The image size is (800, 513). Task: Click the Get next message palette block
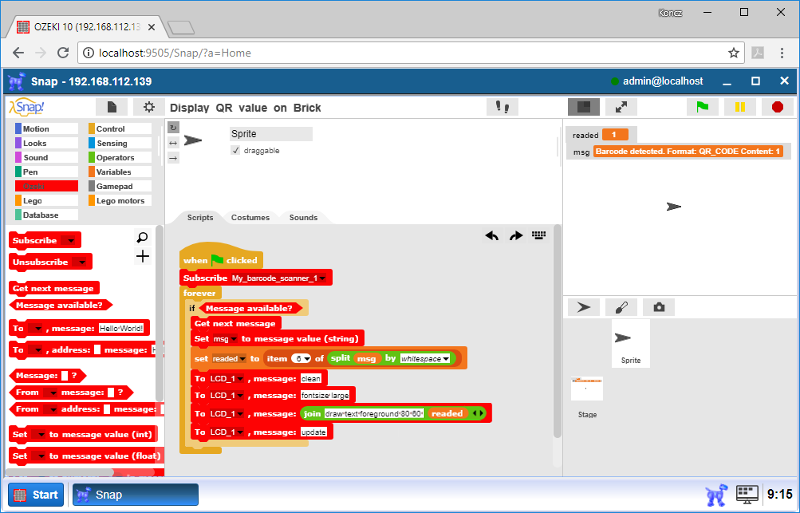pos(53,288)
